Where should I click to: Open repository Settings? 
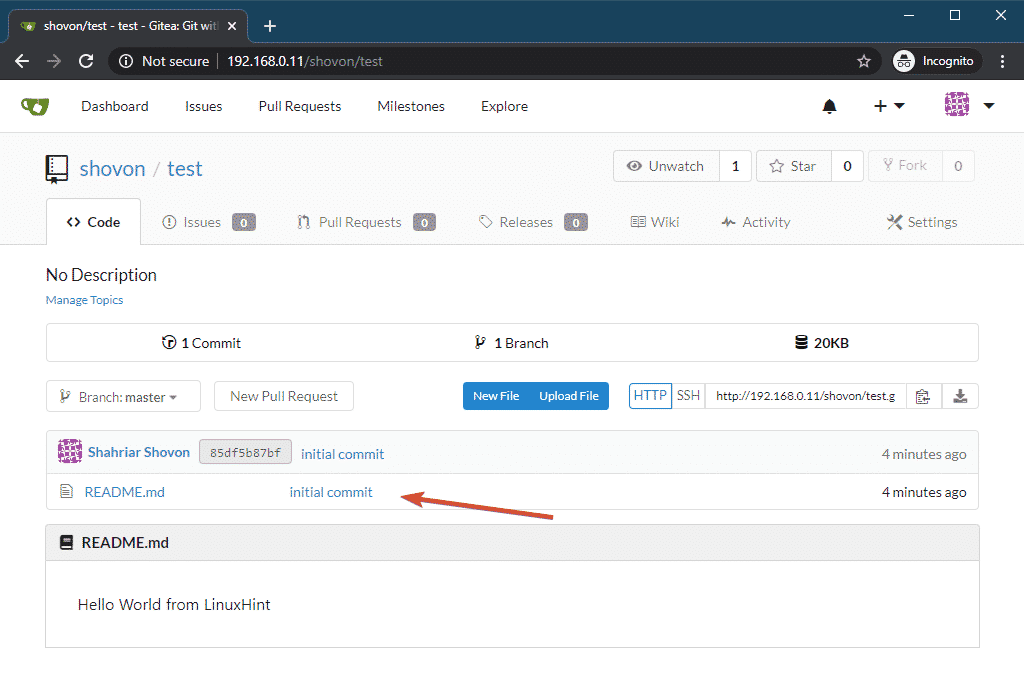click(921, 223)
